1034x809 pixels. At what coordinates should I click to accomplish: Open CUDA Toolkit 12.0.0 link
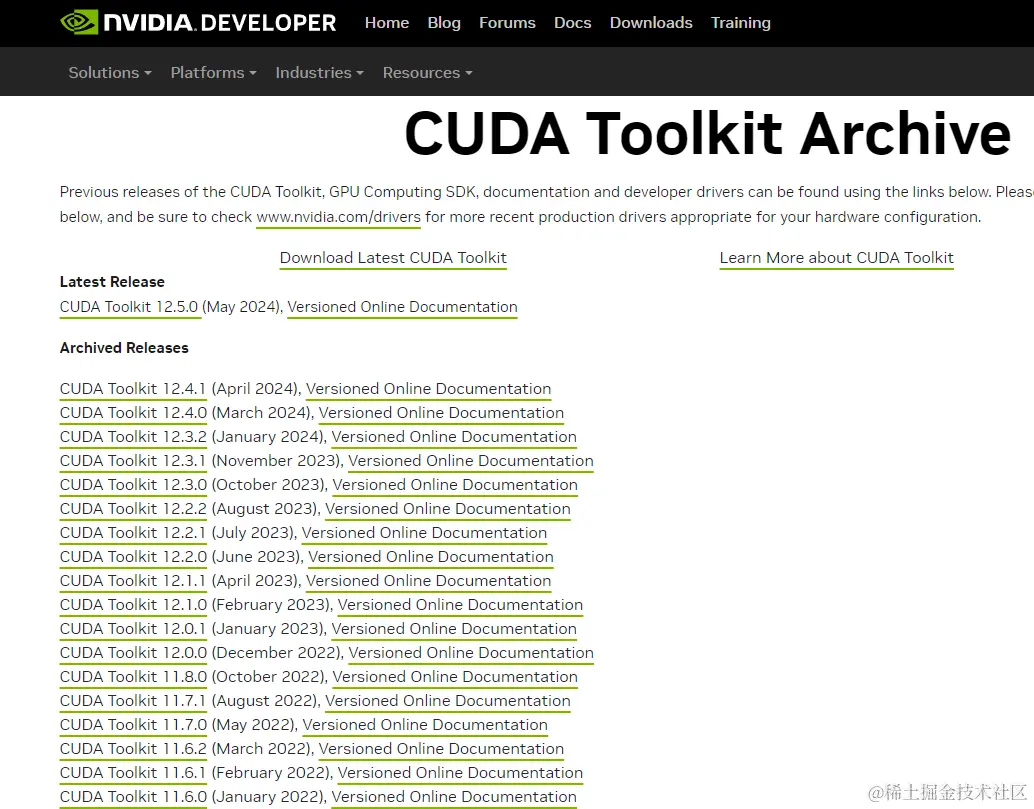pyautogui.click(x=133, y=653)
